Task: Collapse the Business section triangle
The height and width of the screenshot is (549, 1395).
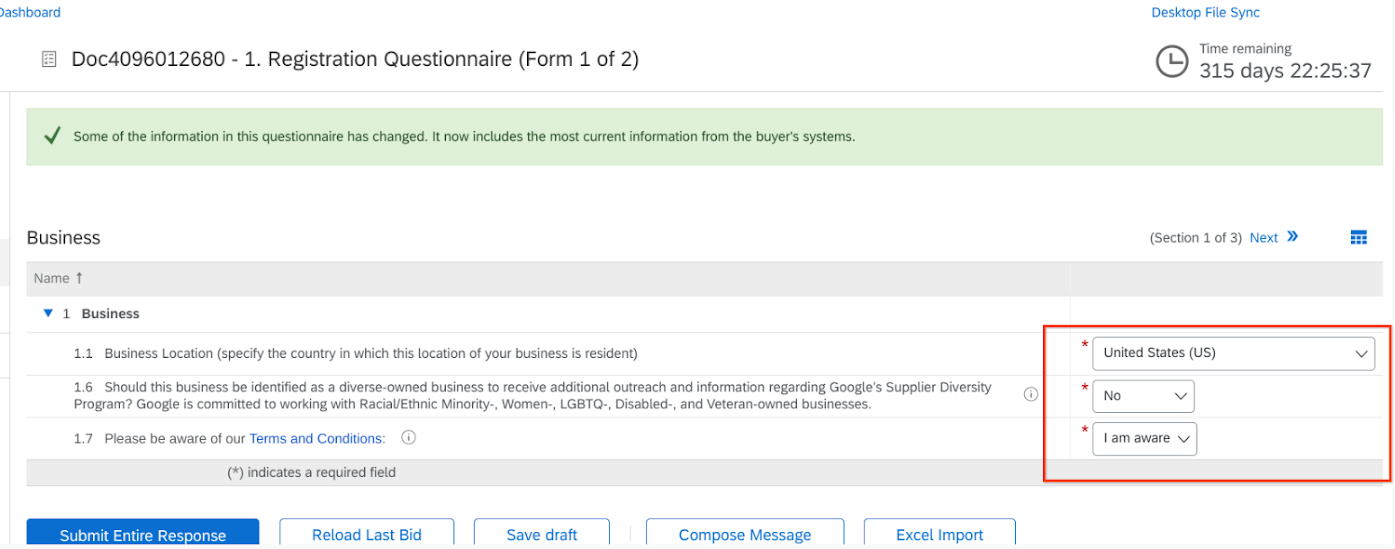Action: [47, 313]
